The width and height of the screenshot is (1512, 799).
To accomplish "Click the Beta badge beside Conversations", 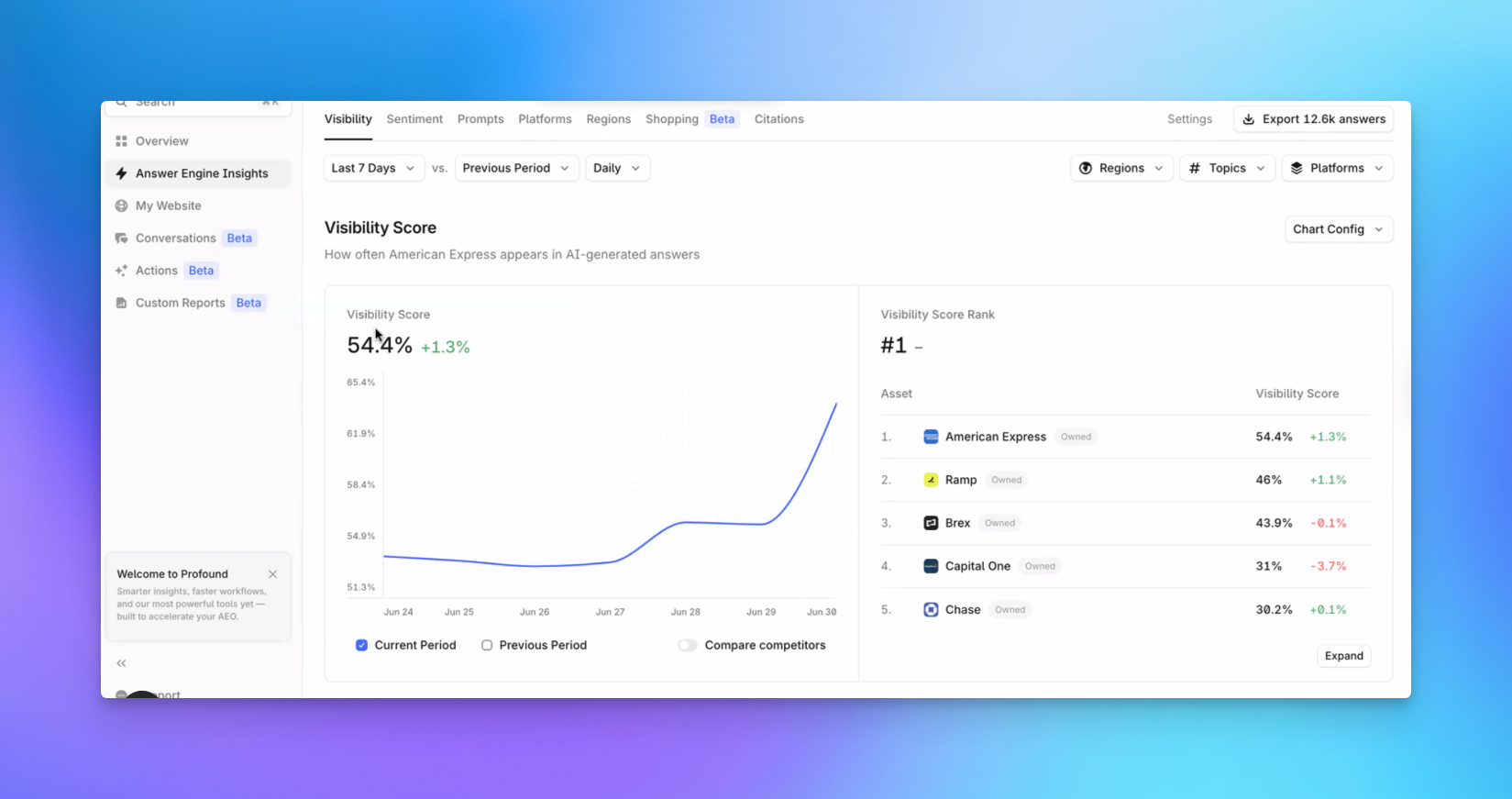I will point(239,239).
